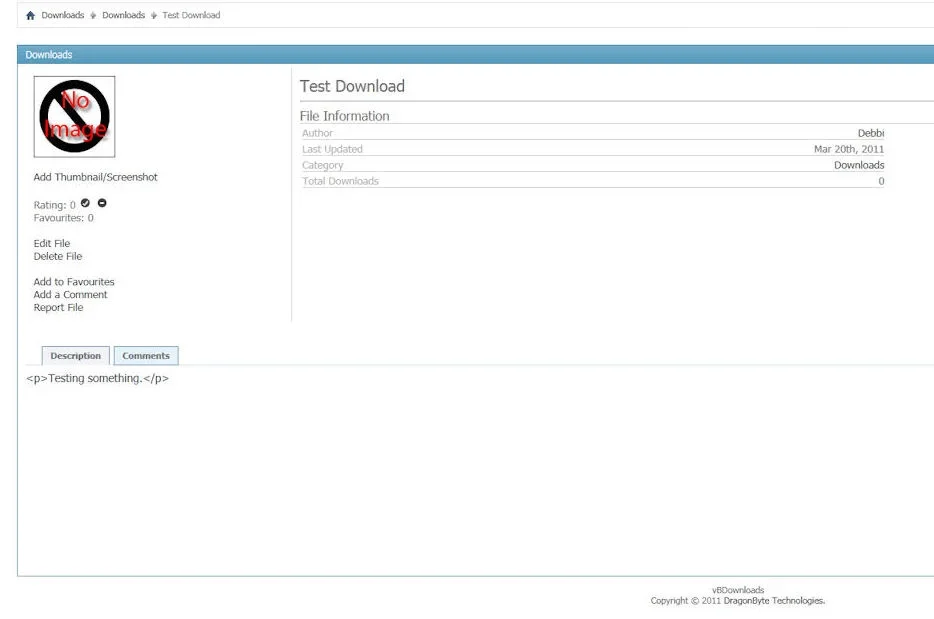Click the Test Download title heading
The width and height of the screenshot is (934, 619).
(x=352, y=87)
